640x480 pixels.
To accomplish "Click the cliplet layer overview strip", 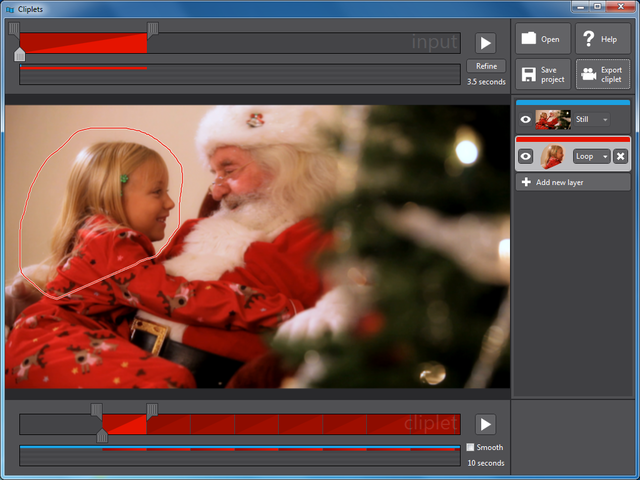I will tap(240, 456).
